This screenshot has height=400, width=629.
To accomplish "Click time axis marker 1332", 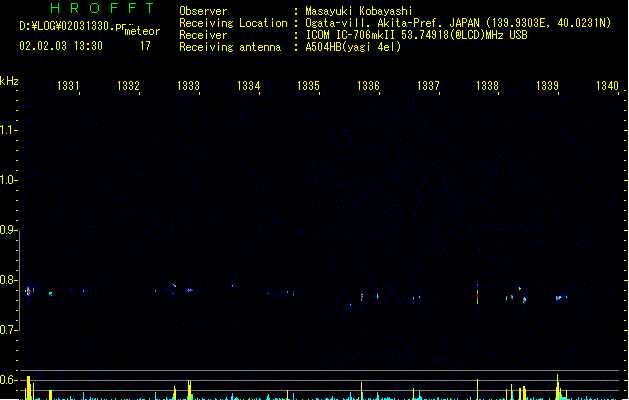I will coord(128,85).
